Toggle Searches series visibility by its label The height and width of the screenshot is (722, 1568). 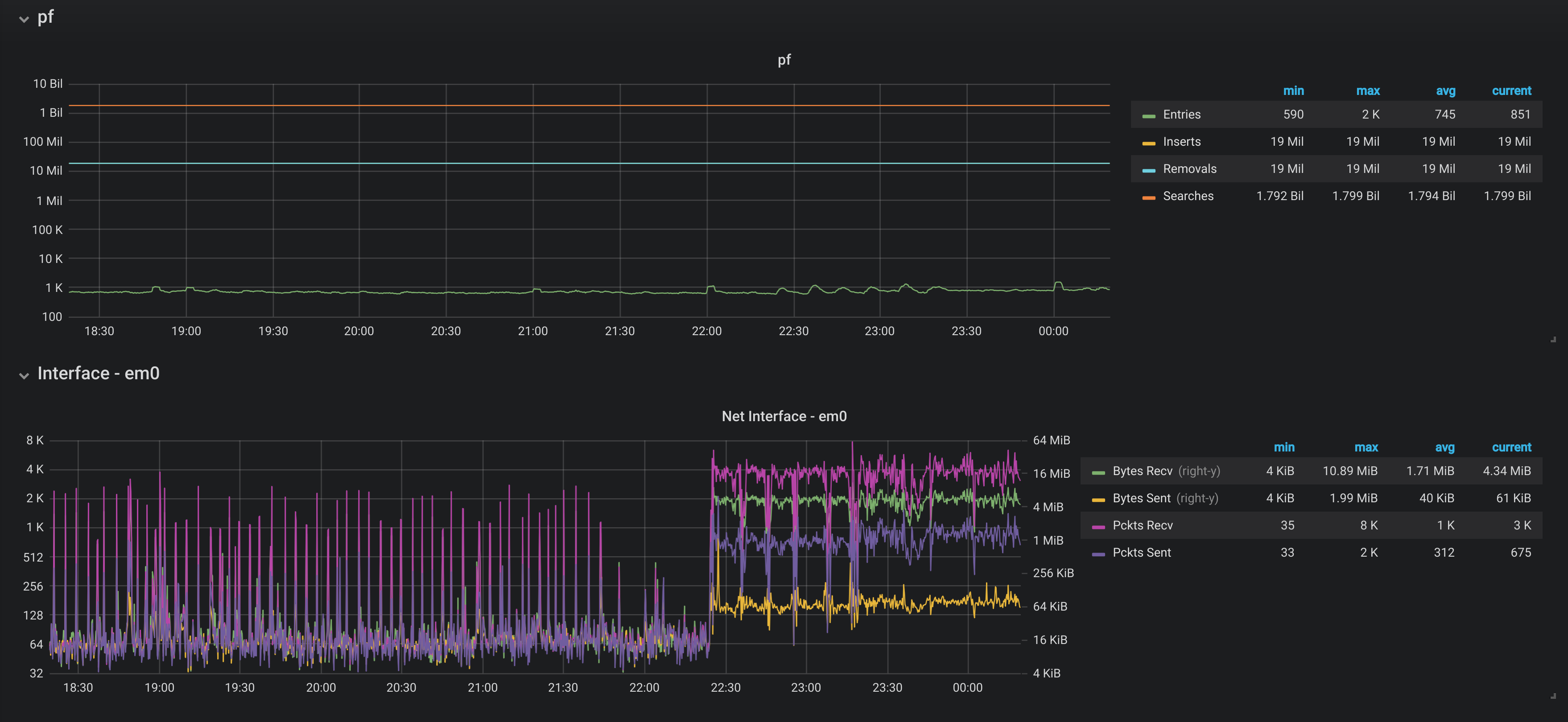tap(1188, 196)
